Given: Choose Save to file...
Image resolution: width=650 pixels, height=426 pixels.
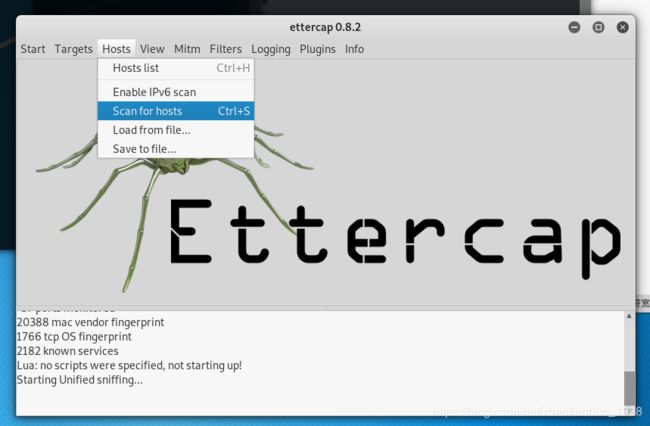Looking at the screenshot, I should (x=176, y=149).
